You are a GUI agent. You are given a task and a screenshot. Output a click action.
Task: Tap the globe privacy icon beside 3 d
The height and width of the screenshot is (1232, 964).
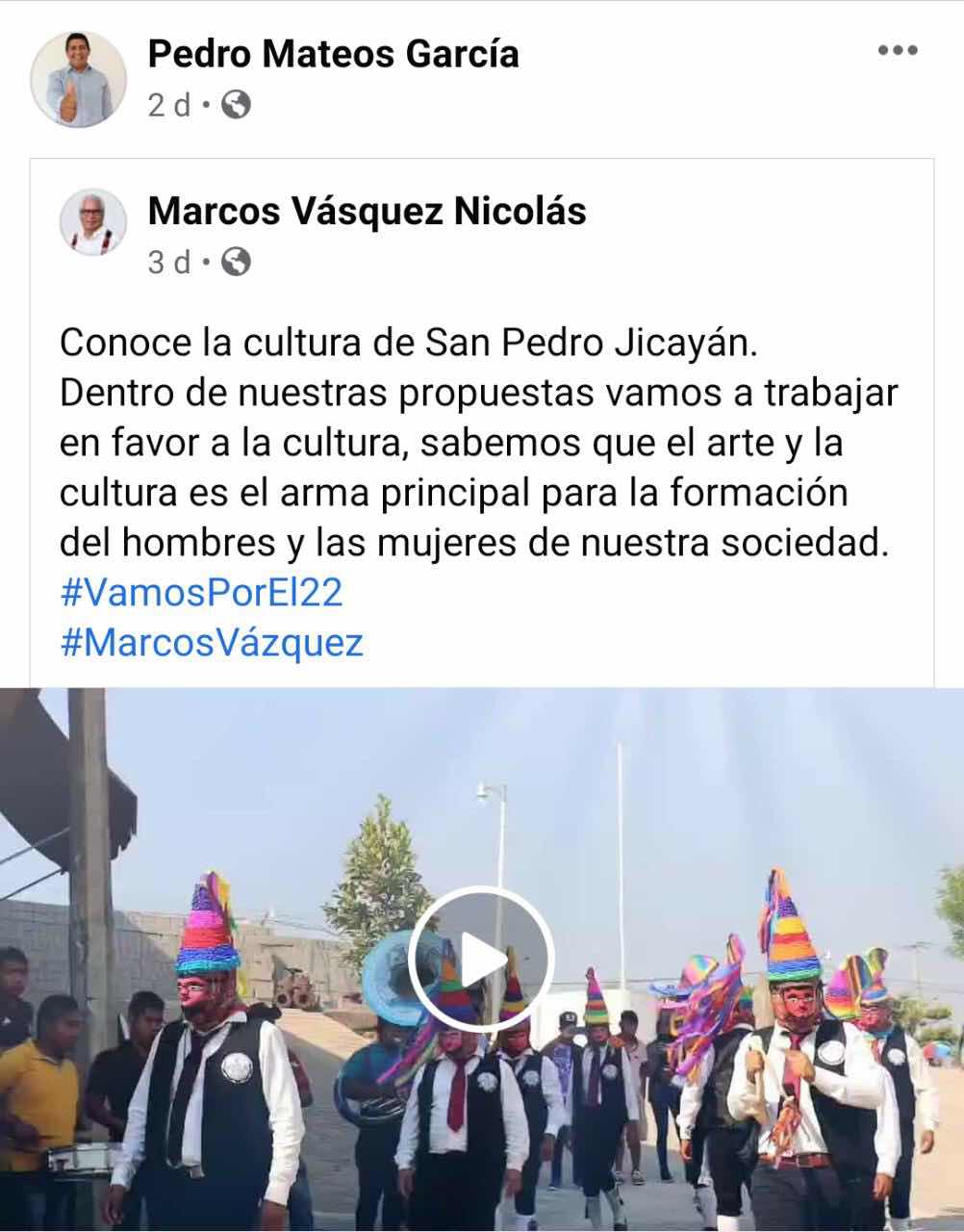pos(236,262)
